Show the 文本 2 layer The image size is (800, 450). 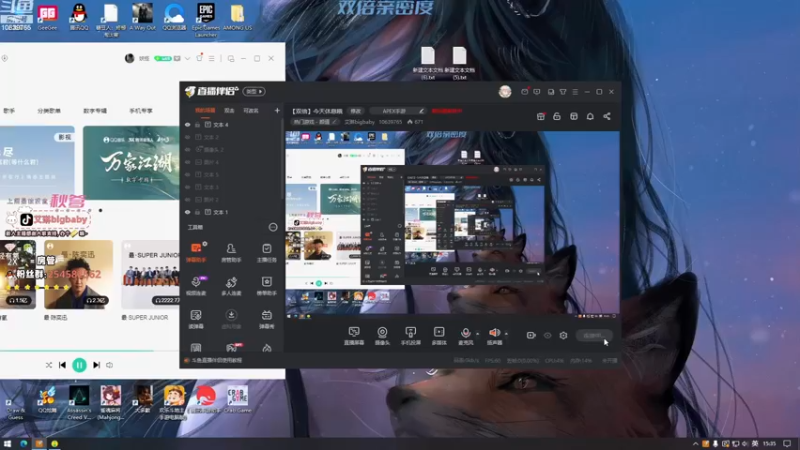tap(187, 137)
